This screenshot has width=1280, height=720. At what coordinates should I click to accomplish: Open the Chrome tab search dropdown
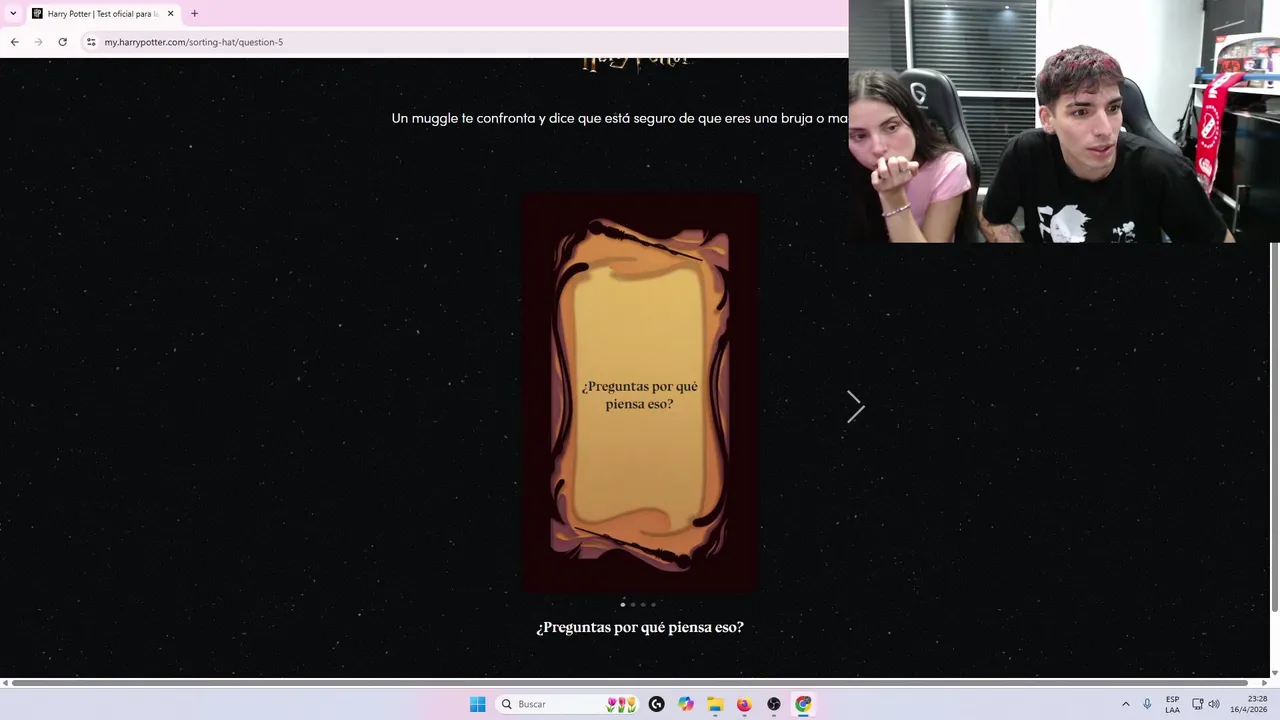pos(13,13)
